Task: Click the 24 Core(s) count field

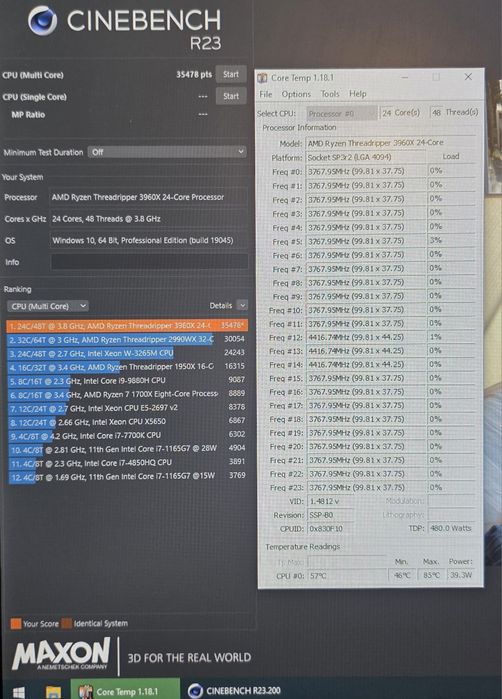Action: pyautogui.click(x=401, y=113)
